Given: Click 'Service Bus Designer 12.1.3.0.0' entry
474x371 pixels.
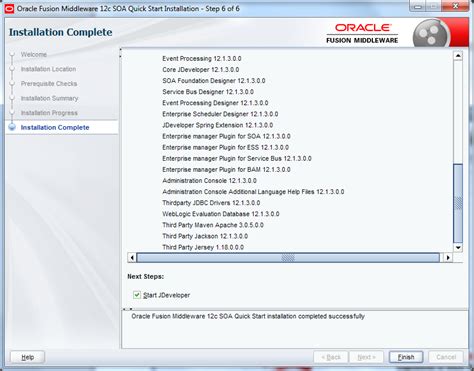Looking at the screenshot, I should (x=208, y=92).
